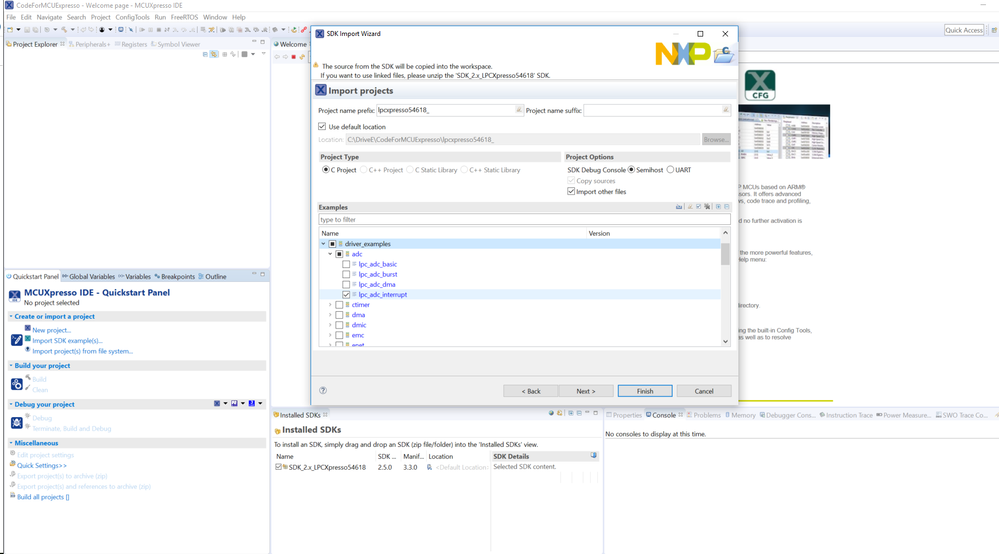Expand the dmic tree node
Image resolution: width=999 pixels, height=554 pixels.
330,325
